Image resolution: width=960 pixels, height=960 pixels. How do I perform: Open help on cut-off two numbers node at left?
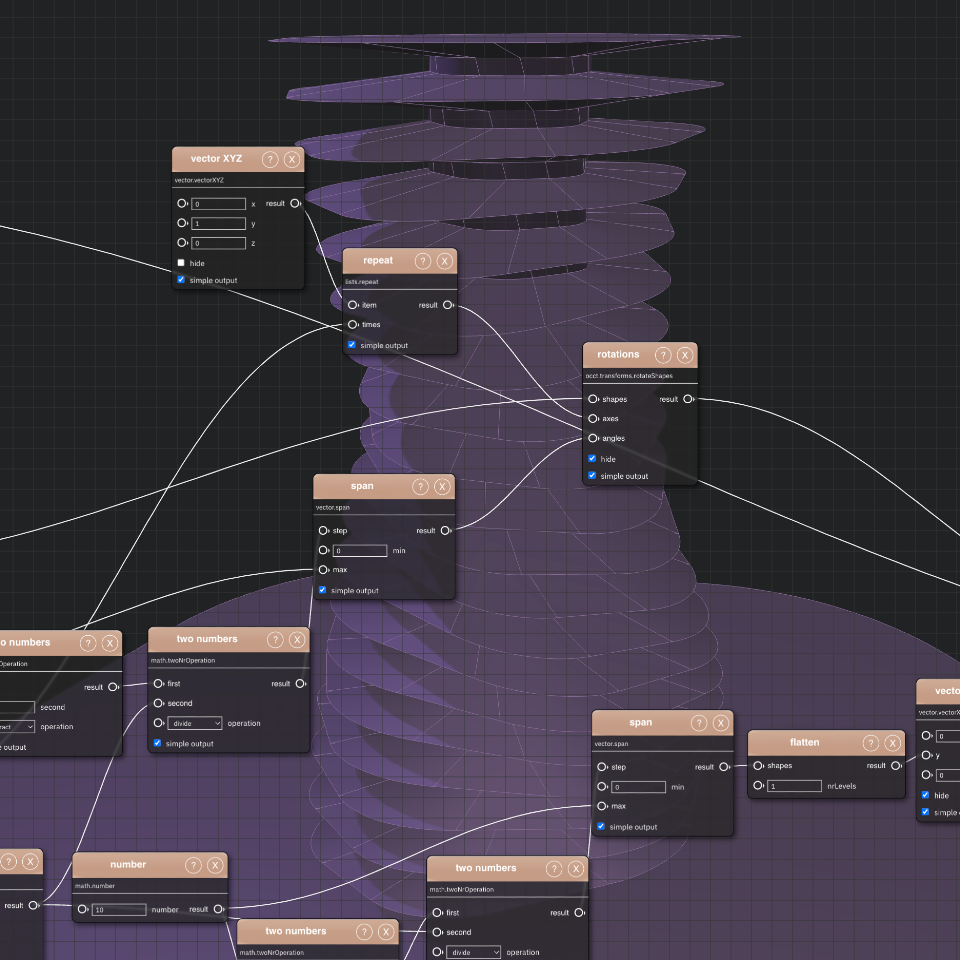point(88,643)
